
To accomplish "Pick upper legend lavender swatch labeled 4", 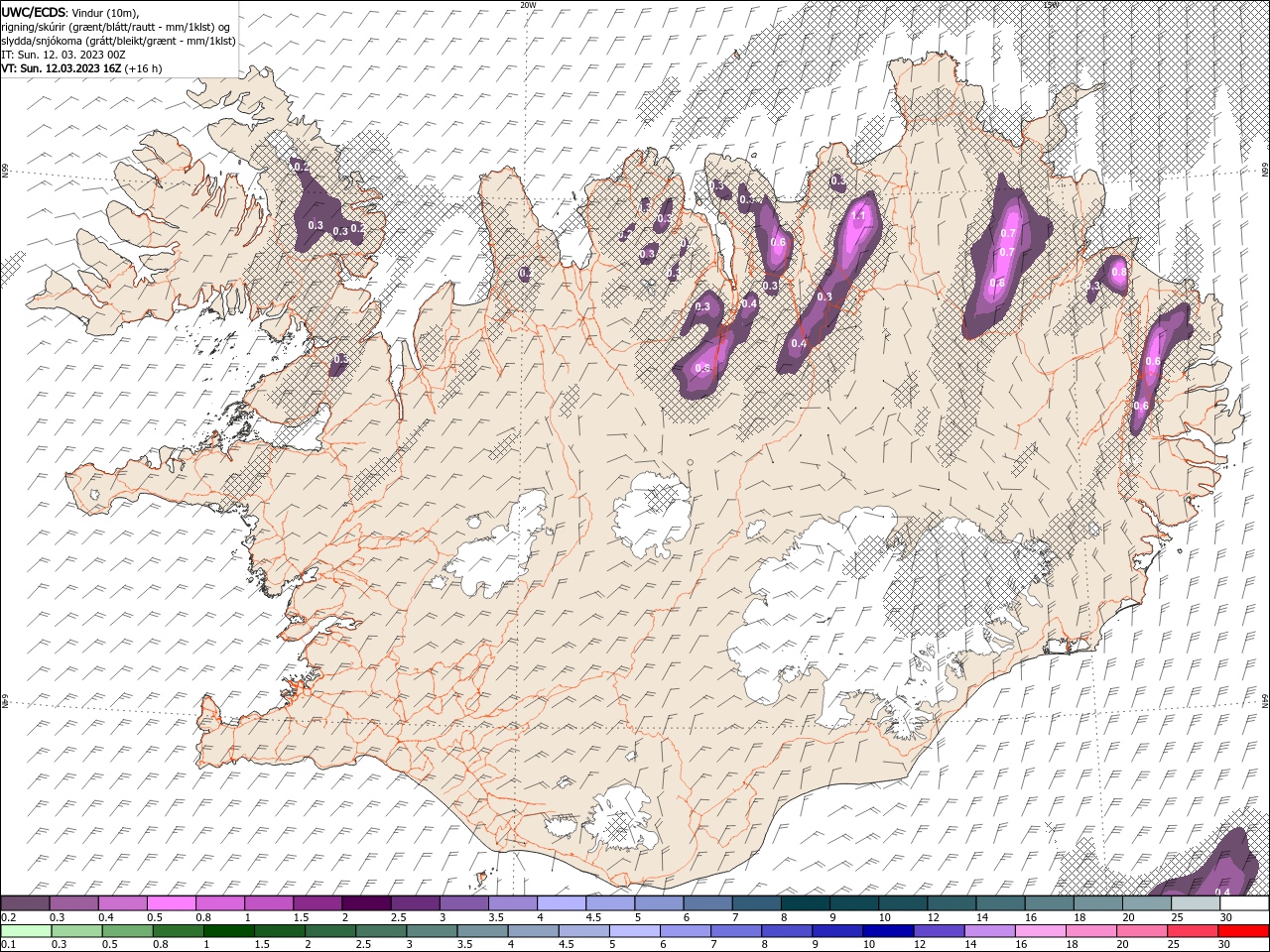I will [x=562, y=903].
